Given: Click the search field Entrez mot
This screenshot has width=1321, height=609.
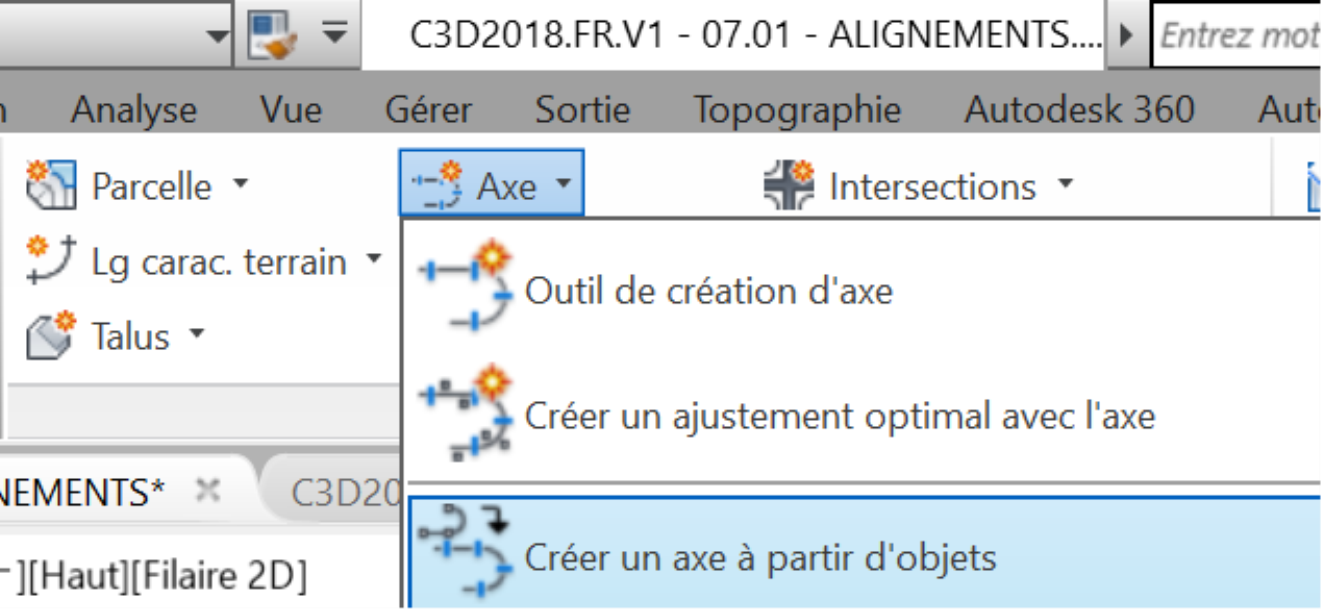Looking at the screenshot, I should [x=1237, y=35].
